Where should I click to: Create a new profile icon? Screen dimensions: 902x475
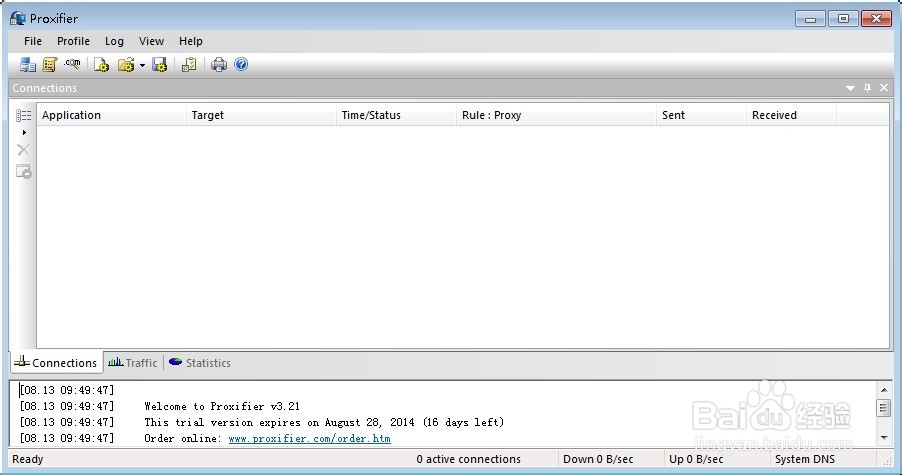pyautogui.click(x=102, y=64)
